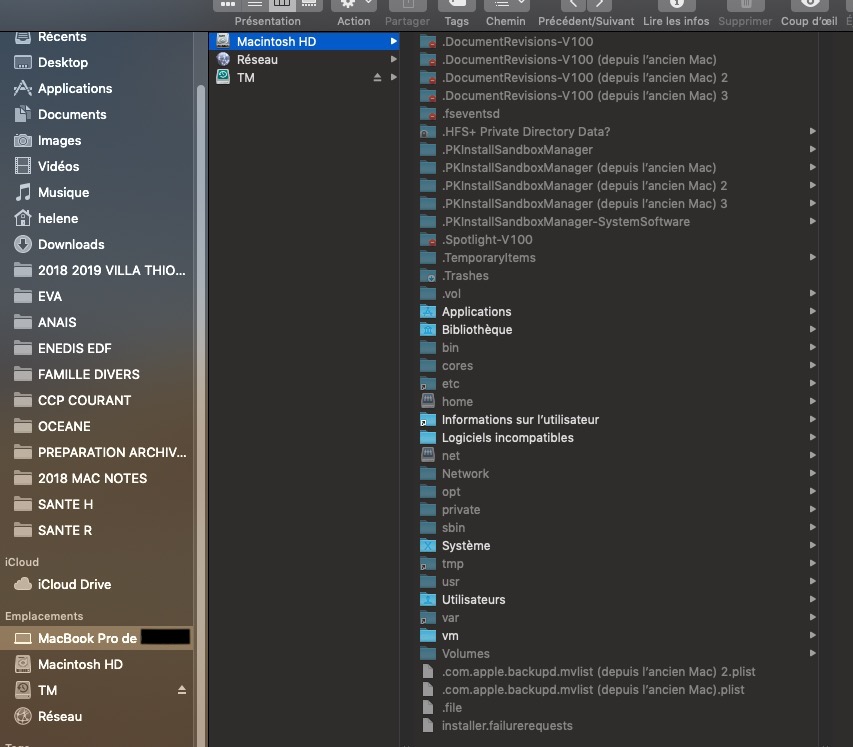Open ENEDIS EDF sidebar folder

click(x=96, y=348)
